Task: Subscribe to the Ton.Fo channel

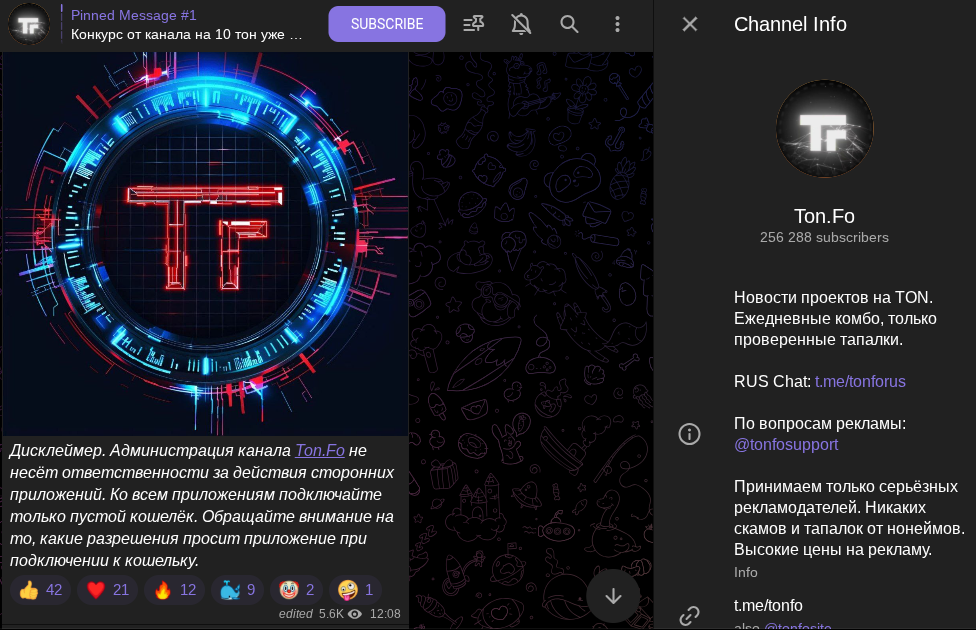Action: (x=387, y=24)
